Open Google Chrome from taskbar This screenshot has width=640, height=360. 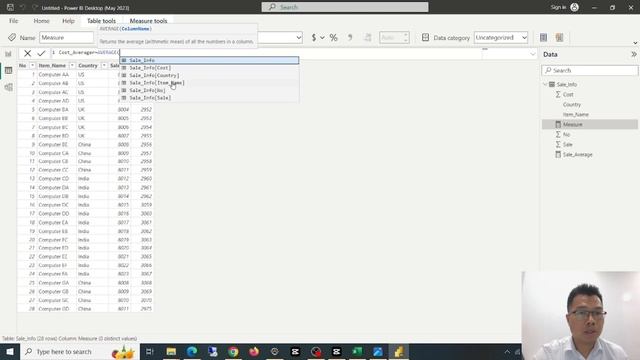click(x=233, y=351)
